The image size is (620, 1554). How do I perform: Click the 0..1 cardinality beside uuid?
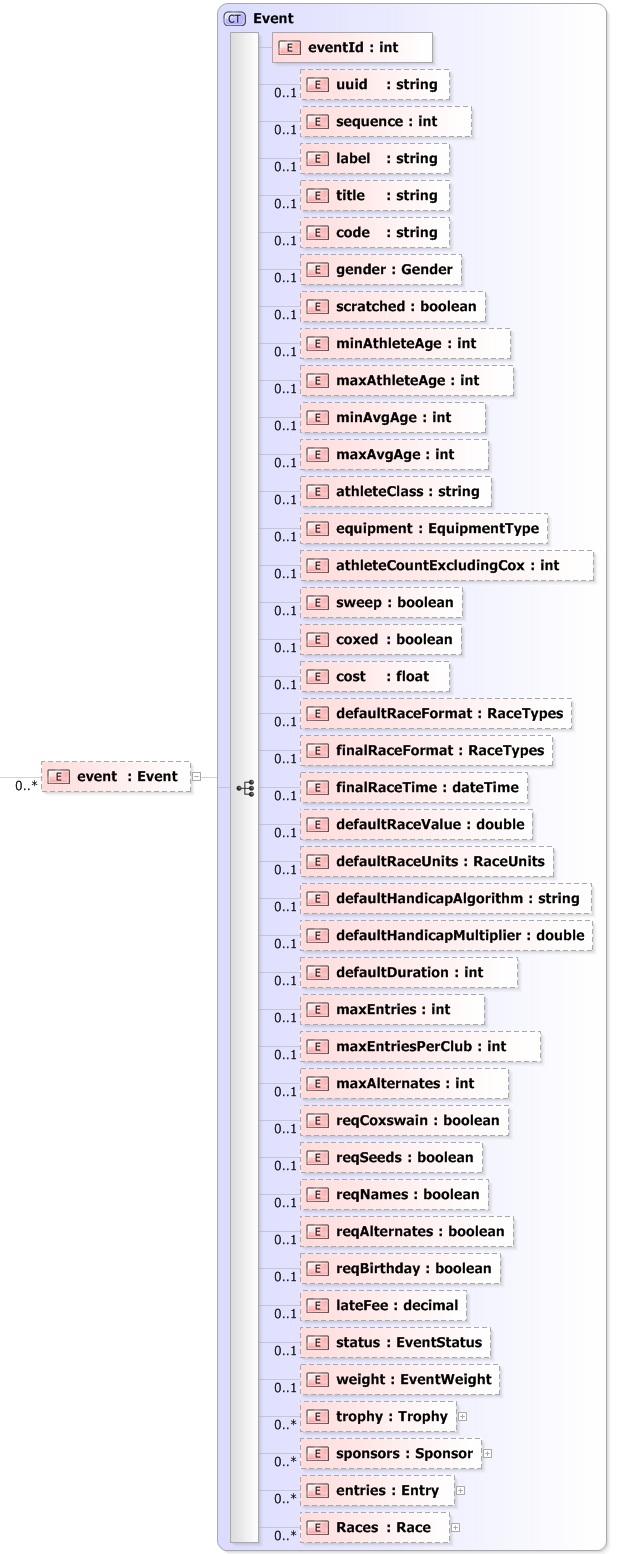tap(286, 93)
